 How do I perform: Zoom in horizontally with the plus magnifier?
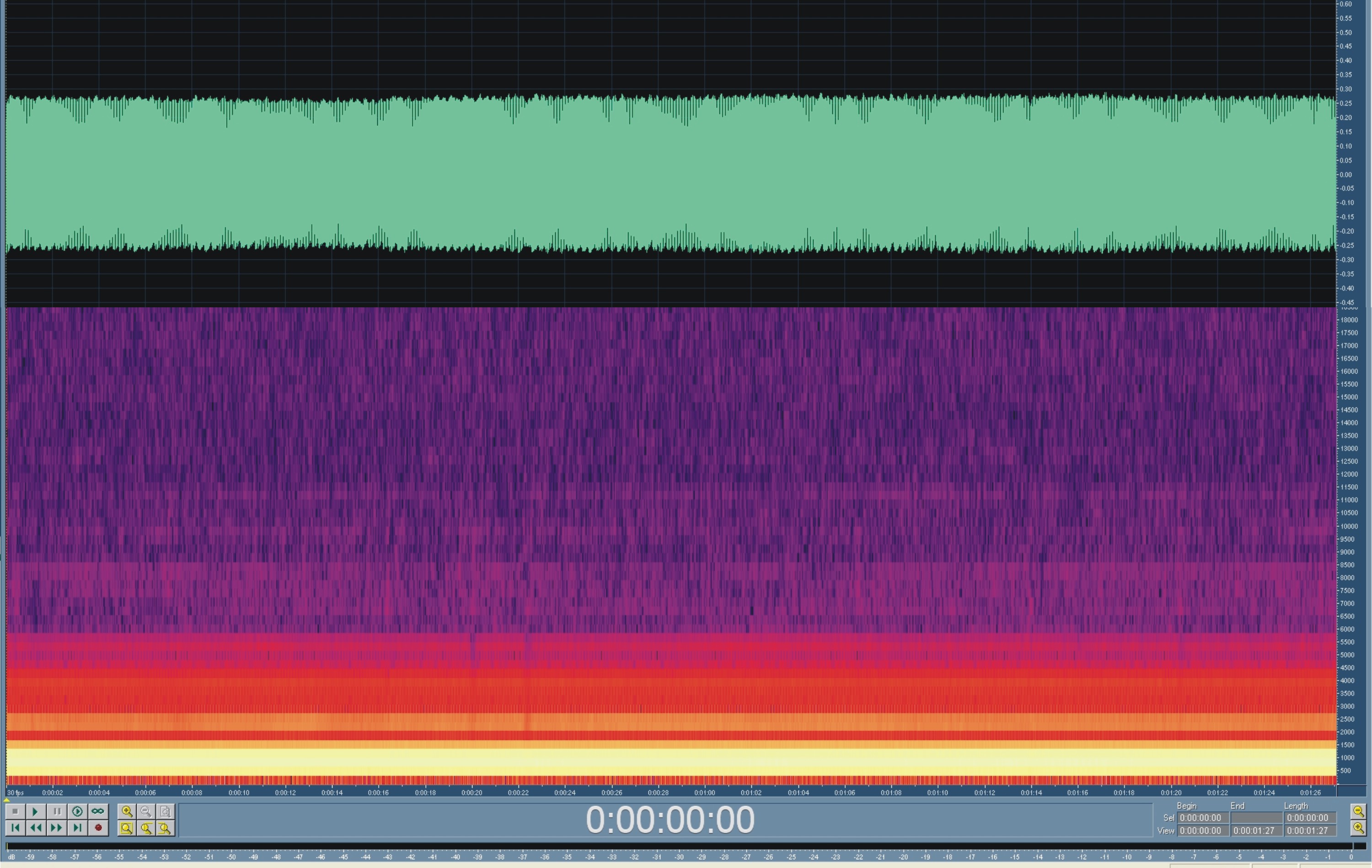click(127, 811)
